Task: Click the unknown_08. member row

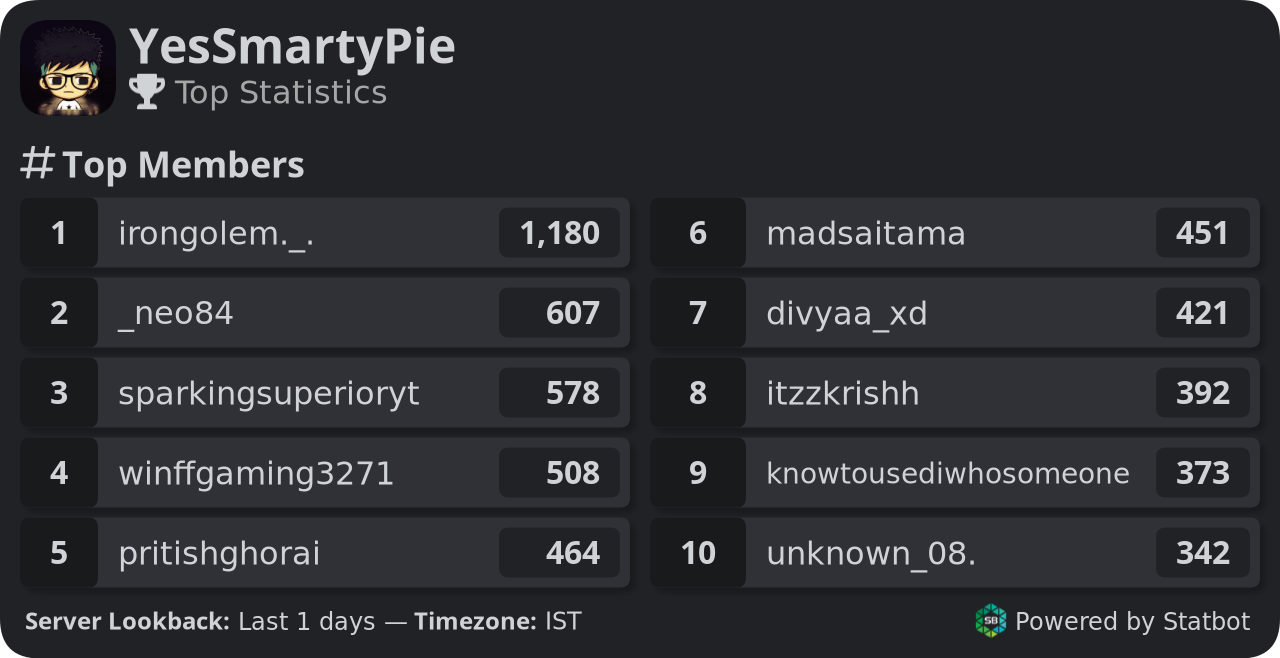Action: point(955,553)
